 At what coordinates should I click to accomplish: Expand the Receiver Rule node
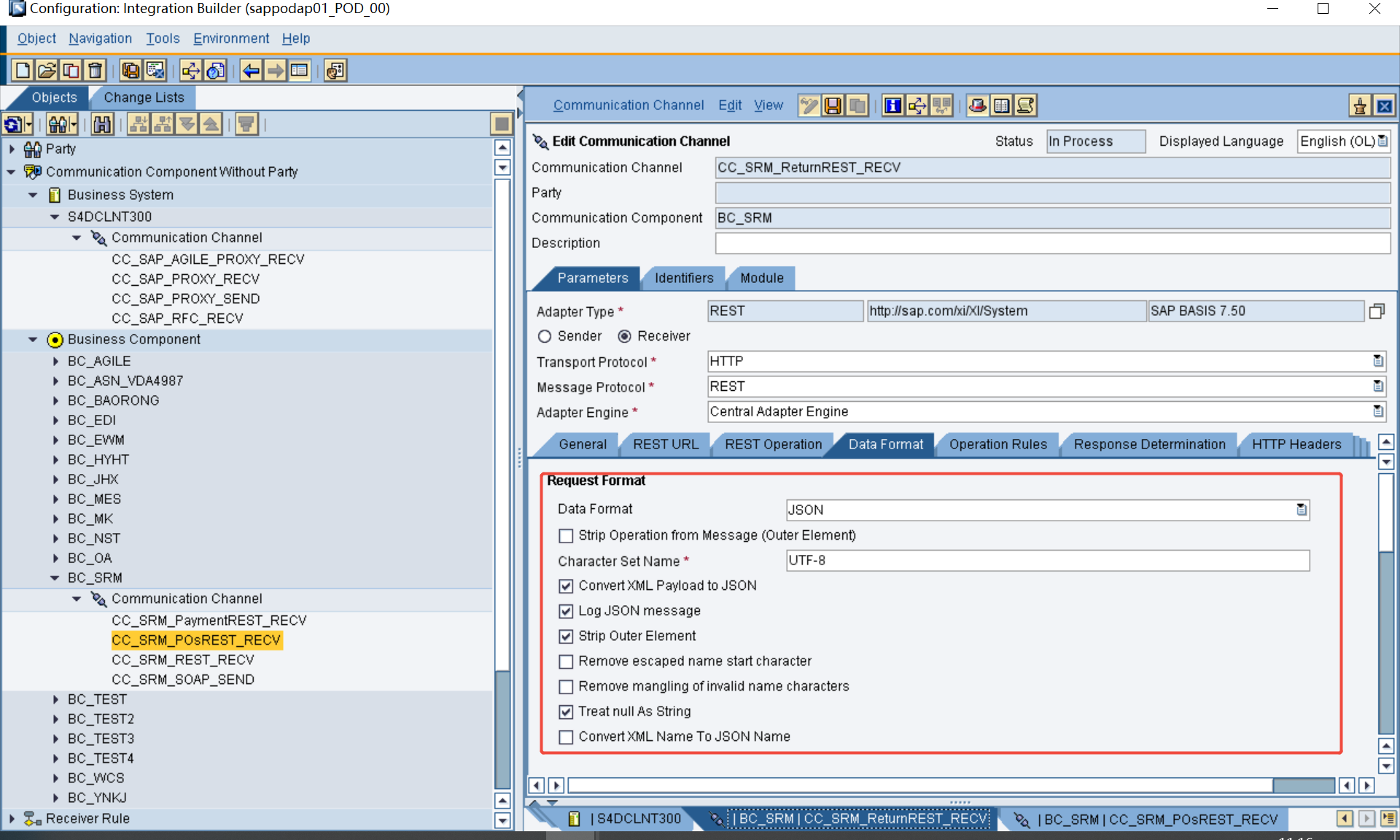coord(12,818)
